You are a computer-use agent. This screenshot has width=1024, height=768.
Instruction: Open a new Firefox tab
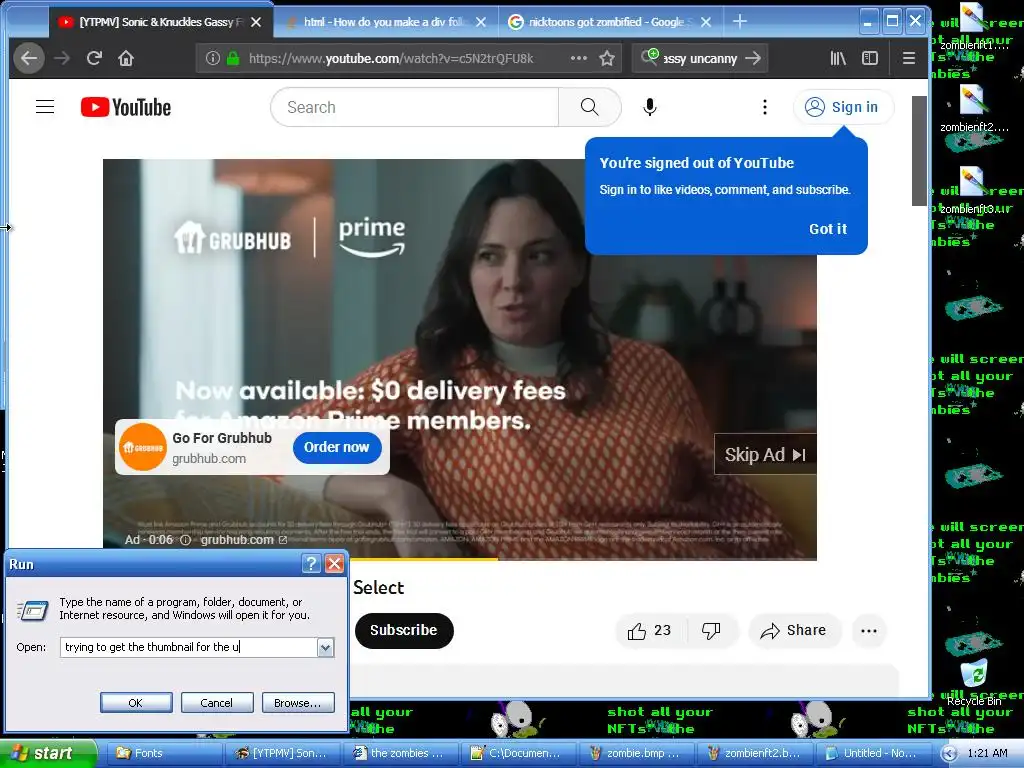[739, 22]
